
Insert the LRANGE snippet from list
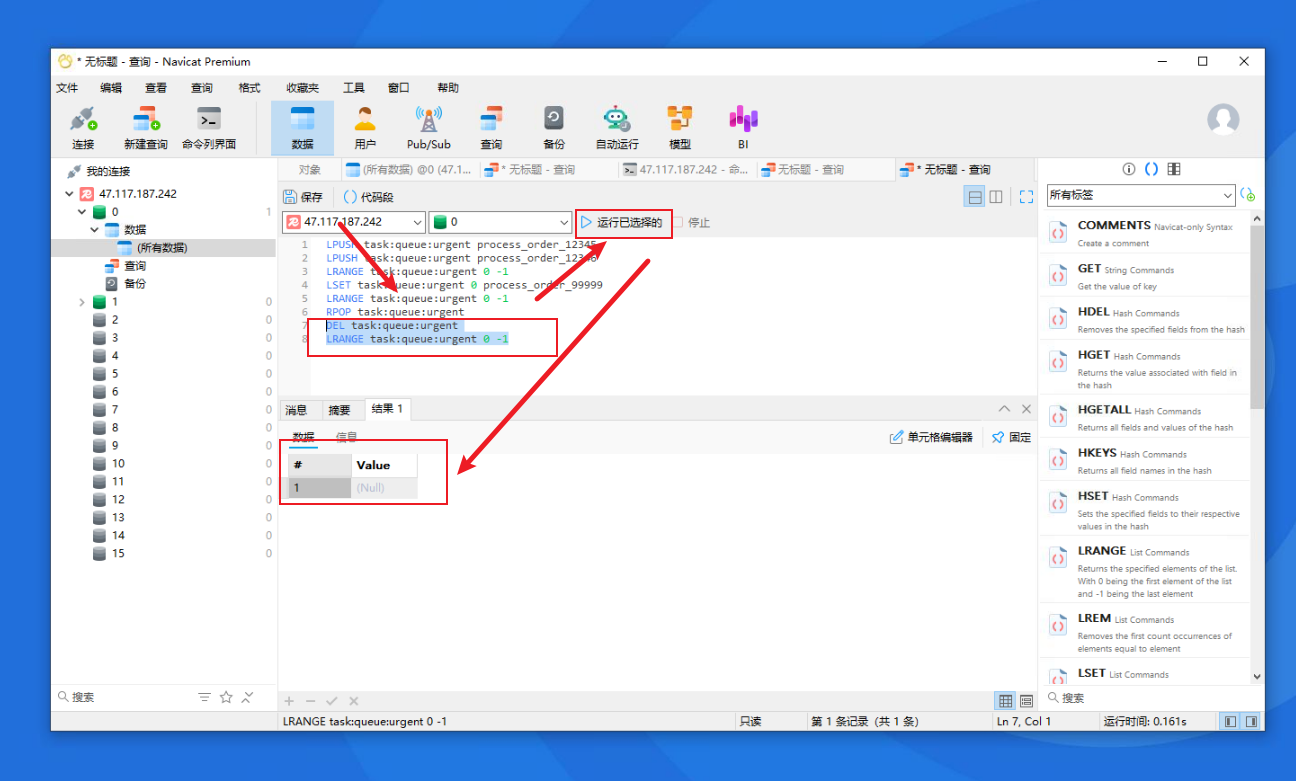coord(1144,571)
